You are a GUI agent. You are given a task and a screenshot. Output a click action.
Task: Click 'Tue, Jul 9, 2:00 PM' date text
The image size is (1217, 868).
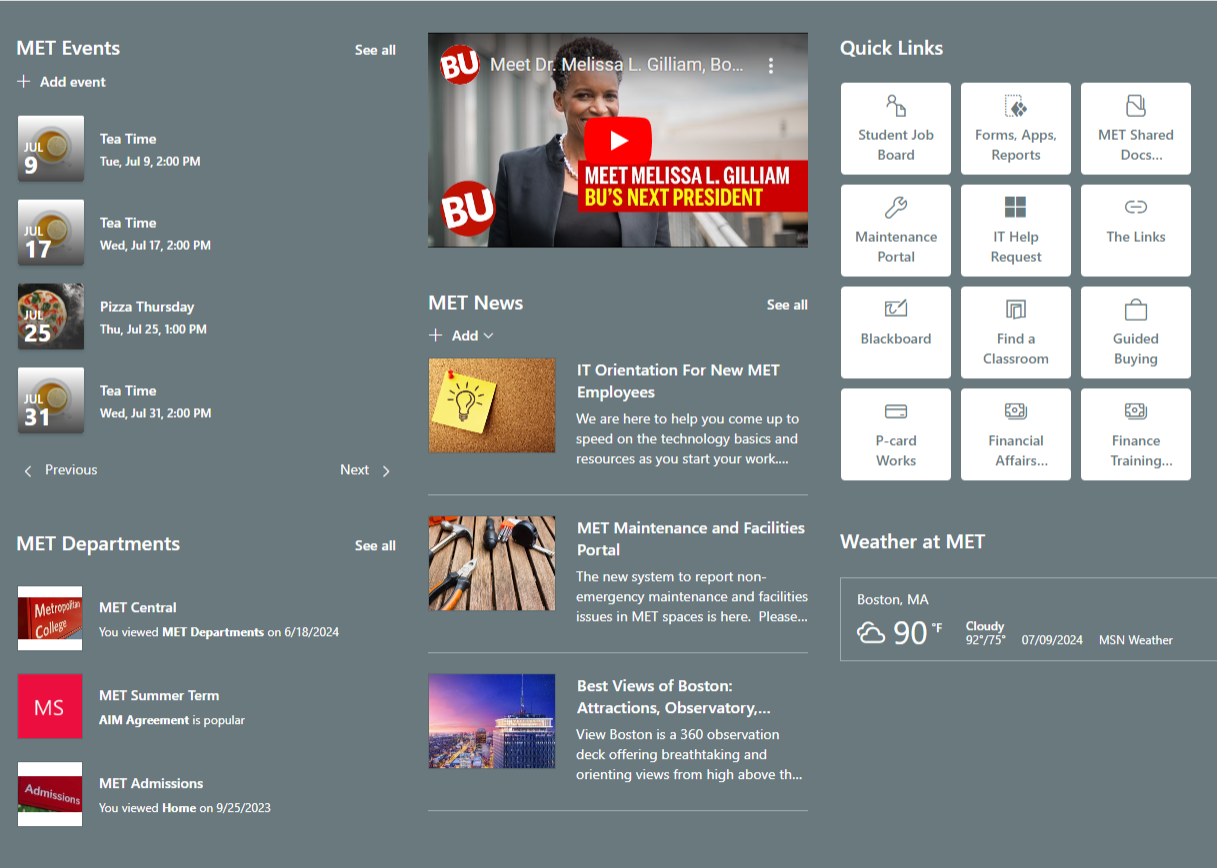point(150,161)
